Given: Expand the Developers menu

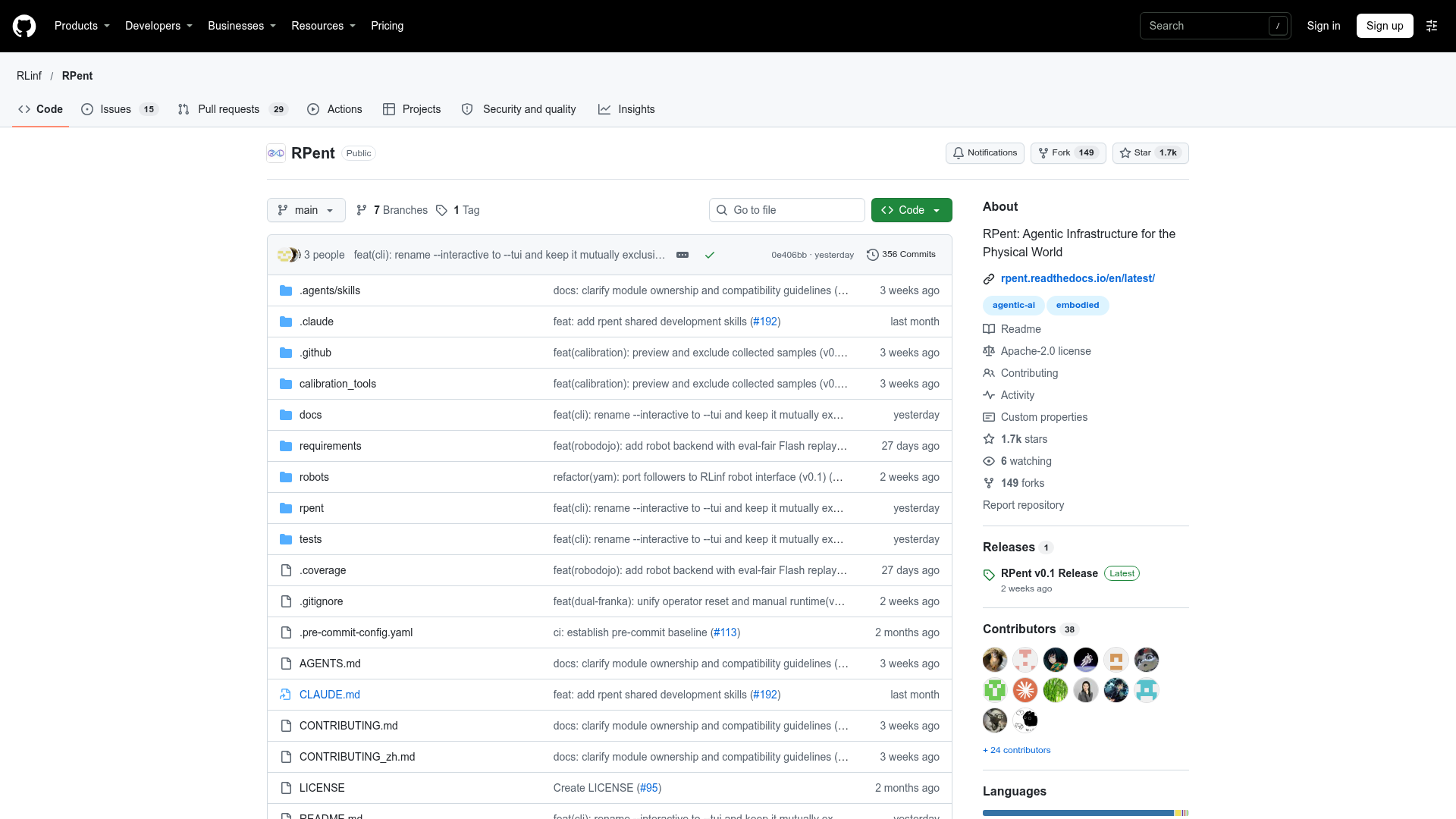Looking at the screenshot, I should (x=159, y=26).
